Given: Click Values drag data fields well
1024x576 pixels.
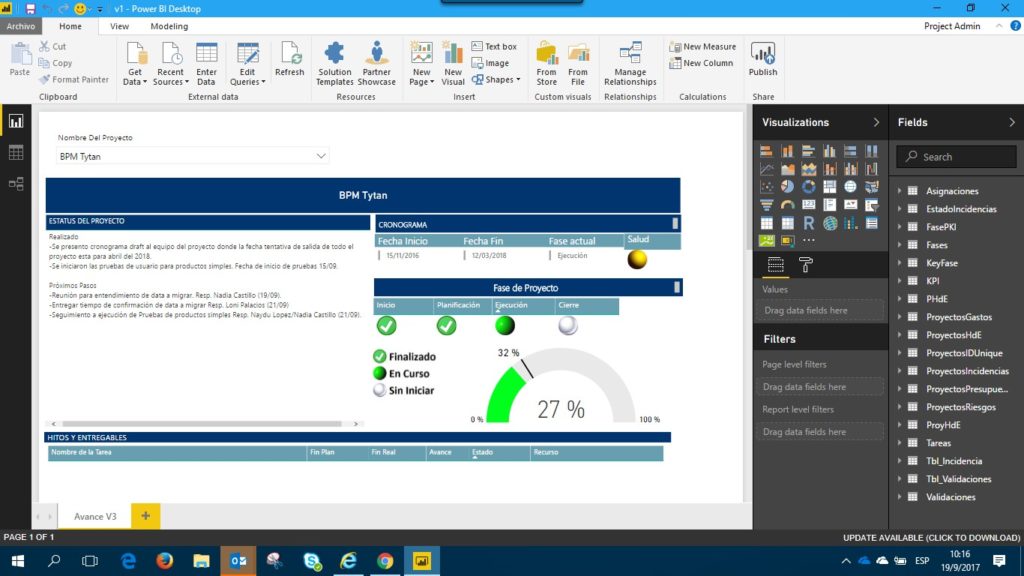Looking at the screenshot, I should [x=820, y=310].
